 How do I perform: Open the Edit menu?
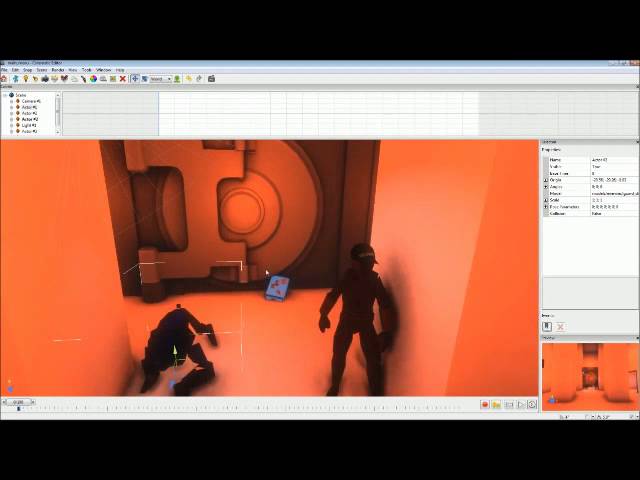(x=16, y=70)
